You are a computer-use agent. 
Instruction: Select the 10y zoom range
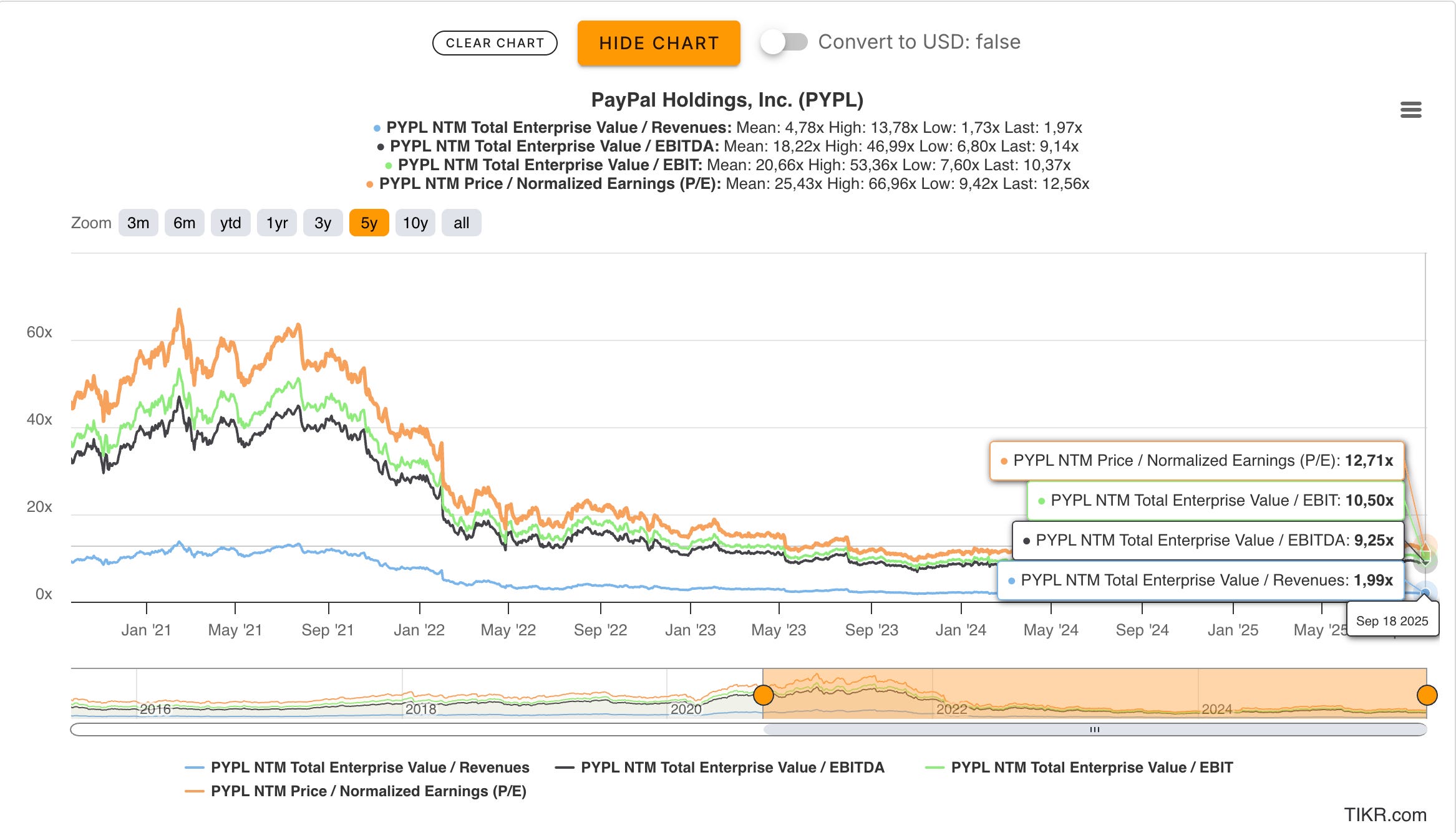point(415,223)
